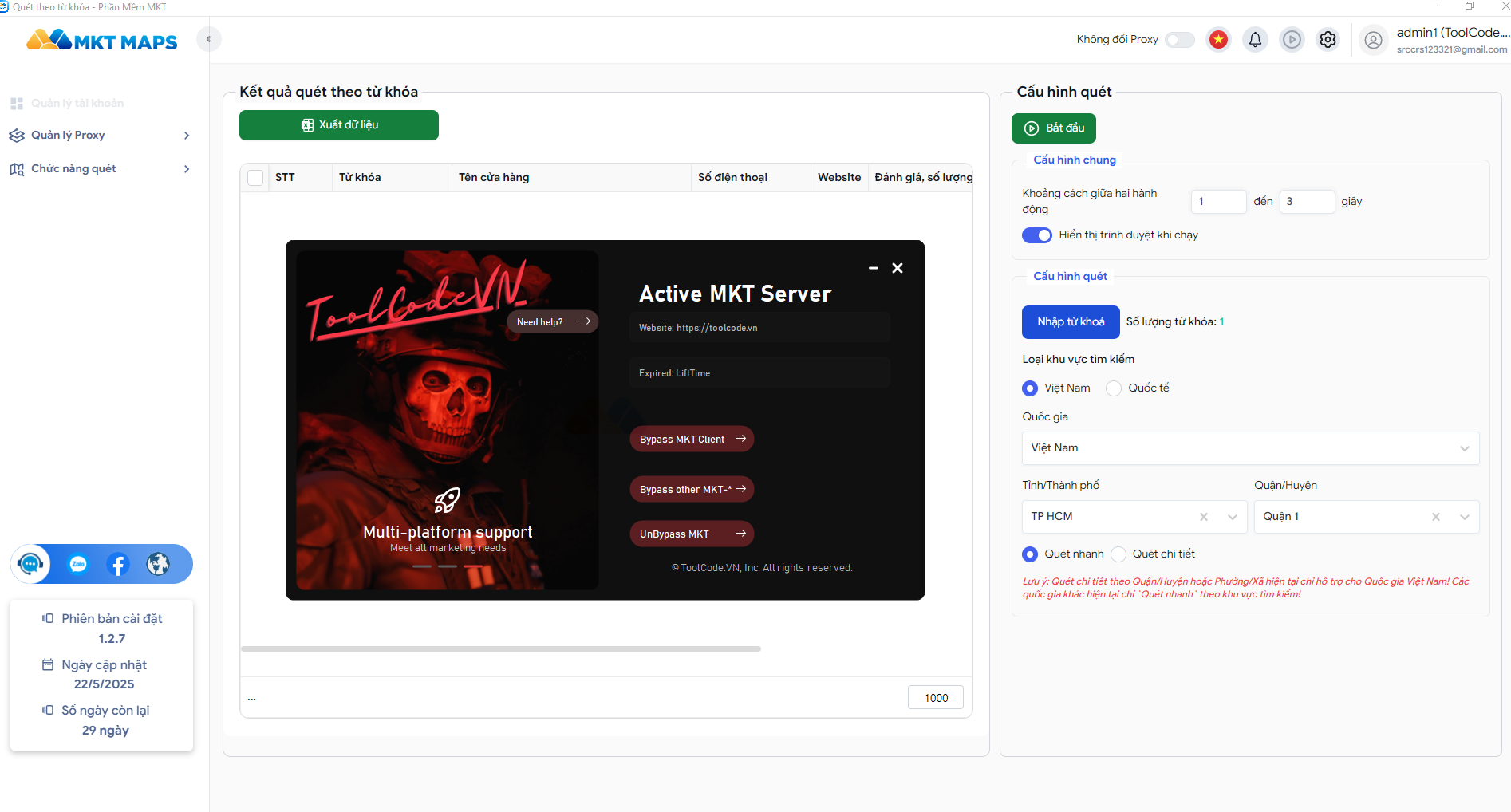
Task: Open the notifications bell
Action: [1255, 39]
